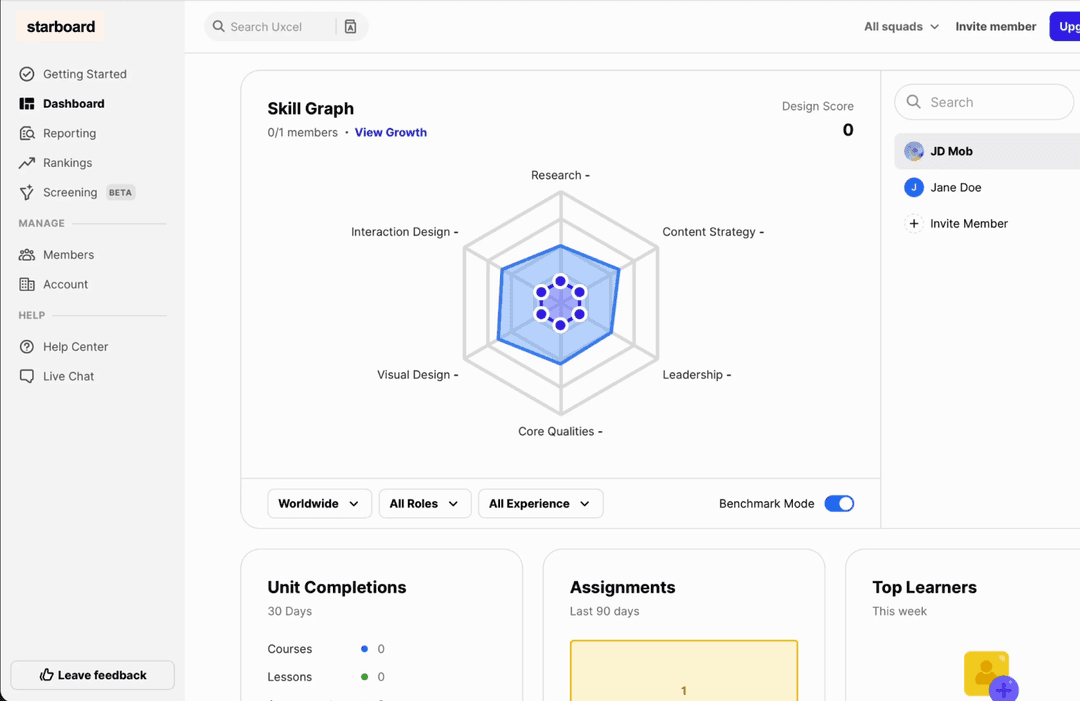Click the Design Score value 0
1080x701 pixels.
point(848,129)
